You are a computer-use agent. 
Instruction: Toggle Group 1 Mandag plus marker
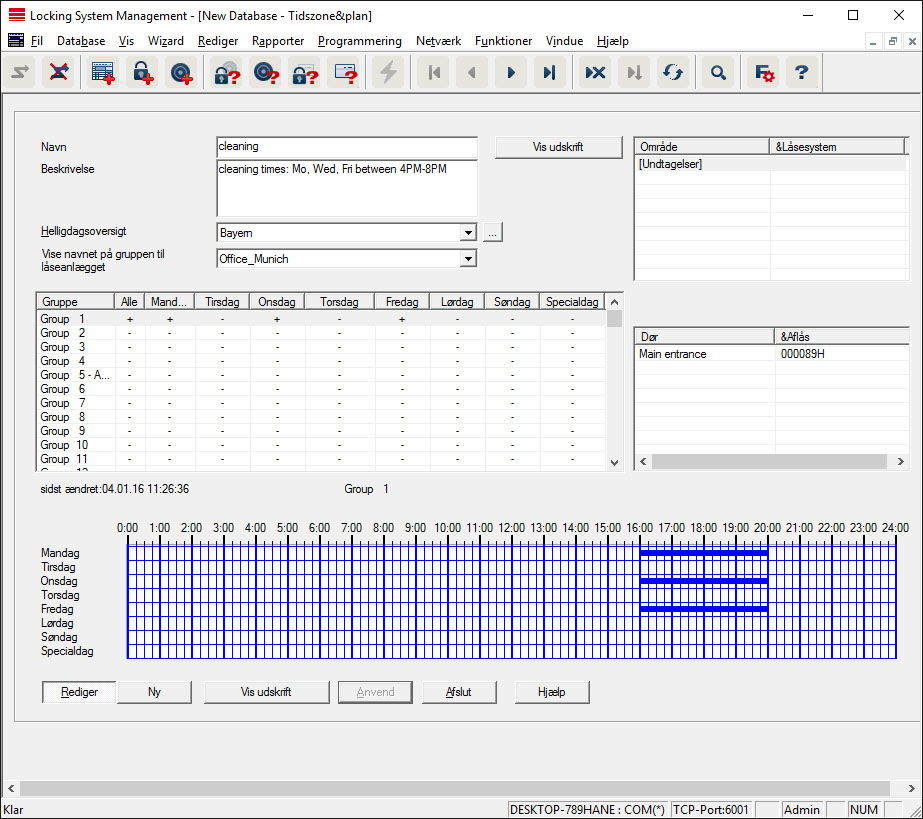(169, 319)
